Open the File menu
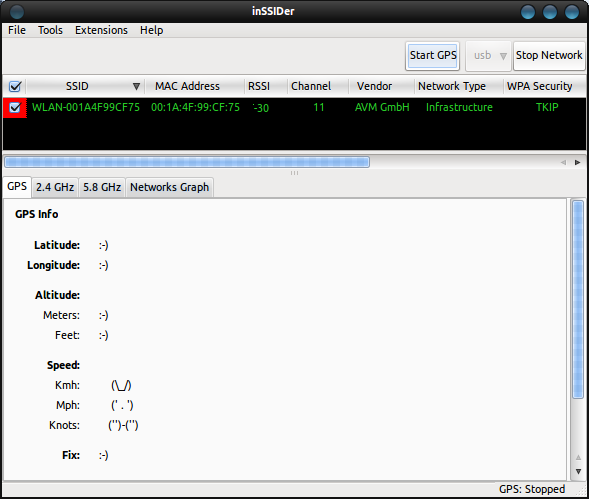 (17, 30)
